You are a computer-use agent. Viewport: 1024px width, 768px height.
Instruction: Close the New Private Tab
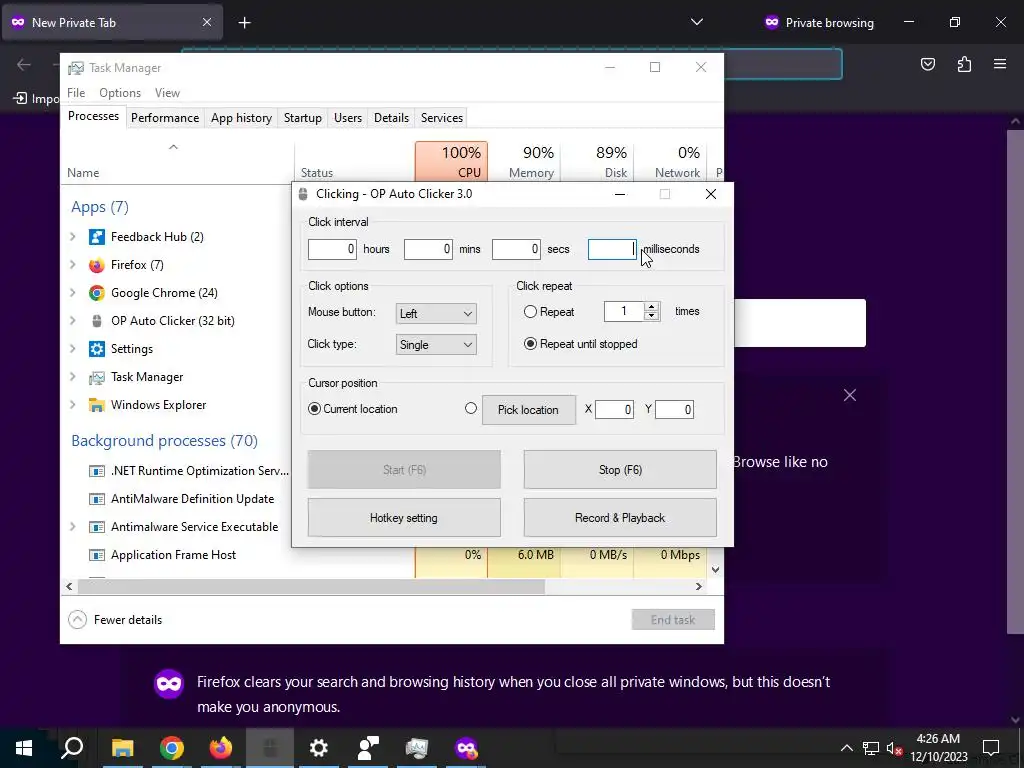206,22
